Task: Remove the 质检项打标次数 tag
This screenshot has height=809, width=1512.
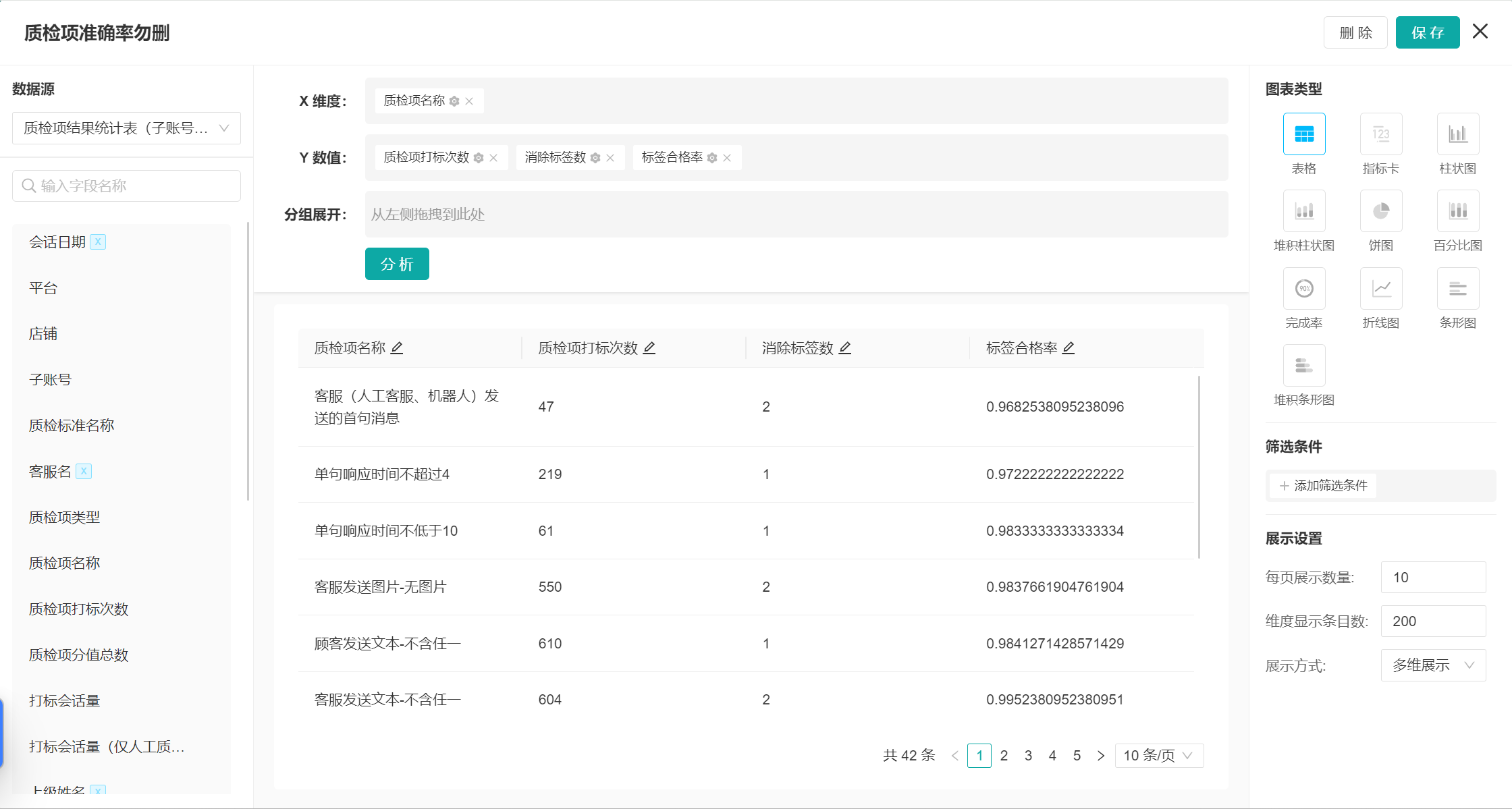Action: [x=493, y=158]
